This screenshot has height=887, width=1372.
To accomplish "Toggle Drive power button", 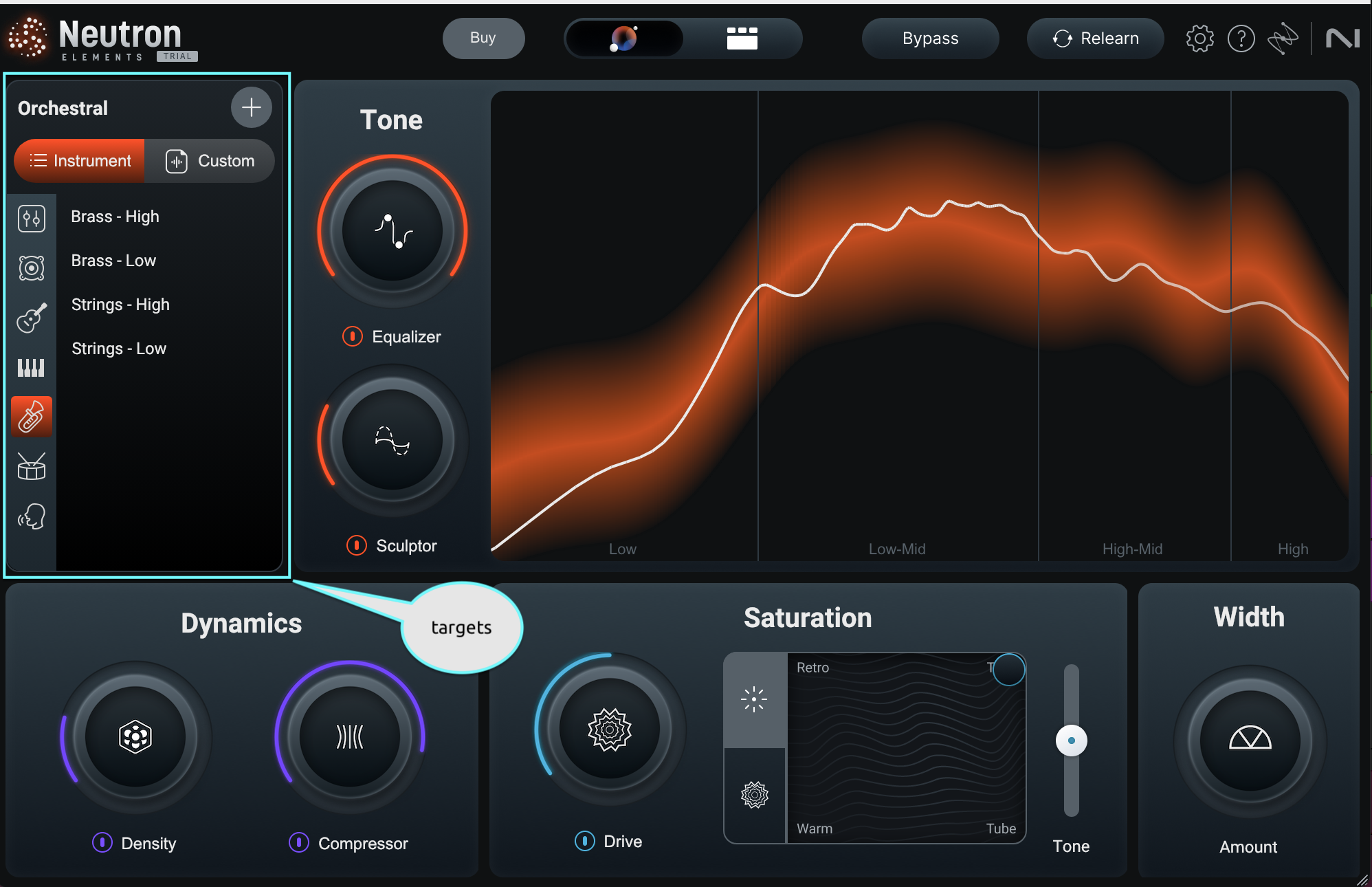I will pyautogui.click(x=585, y=841).
